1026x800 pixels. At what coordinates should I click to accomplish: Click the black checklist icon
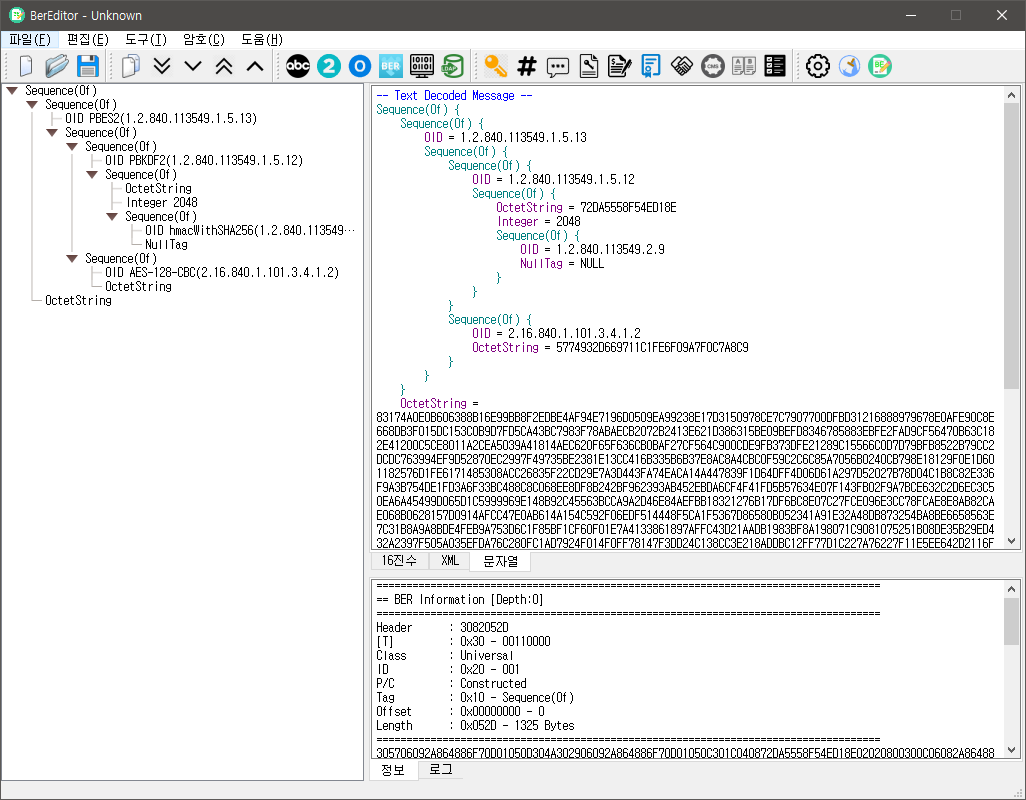[775, 66]
